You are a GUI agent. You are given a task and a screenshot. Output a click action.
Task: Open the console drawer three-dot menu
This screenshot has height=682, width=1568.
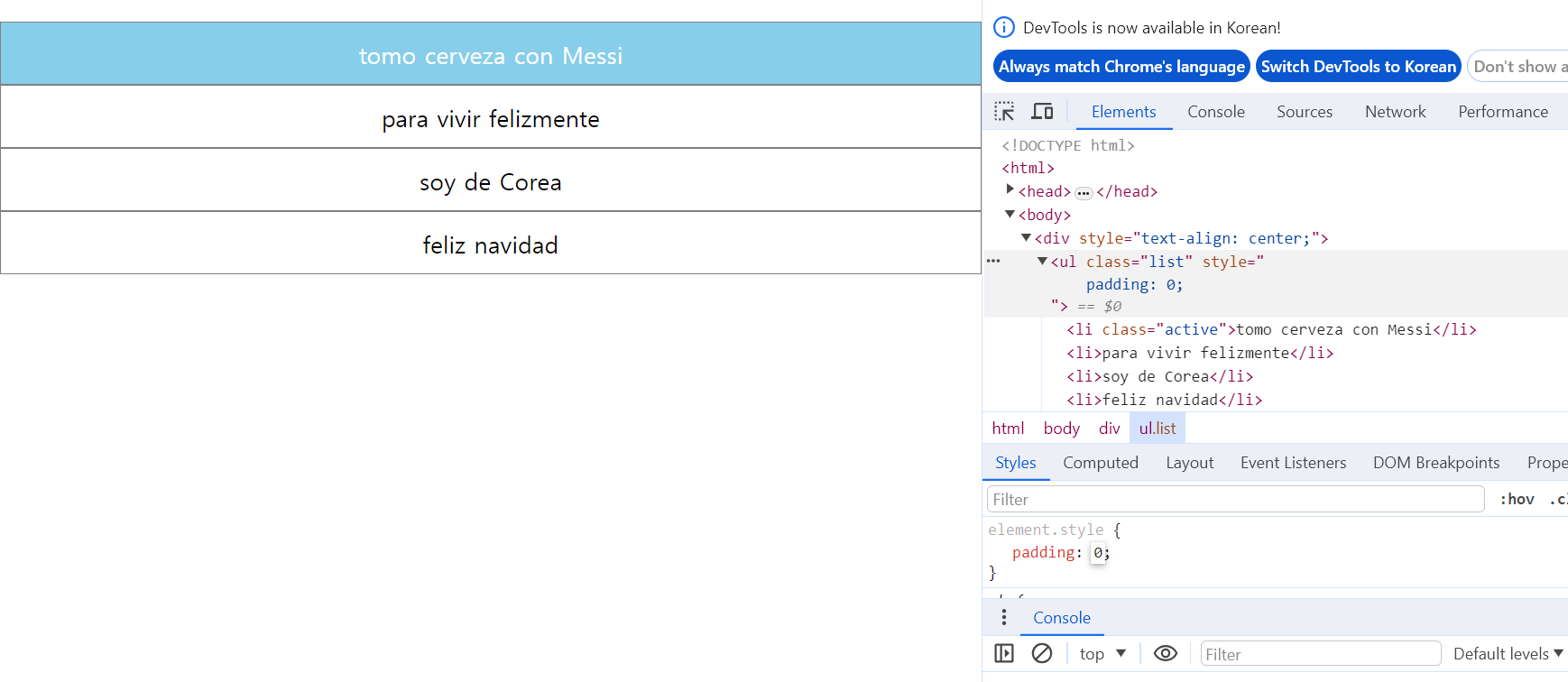(1004, 617)
